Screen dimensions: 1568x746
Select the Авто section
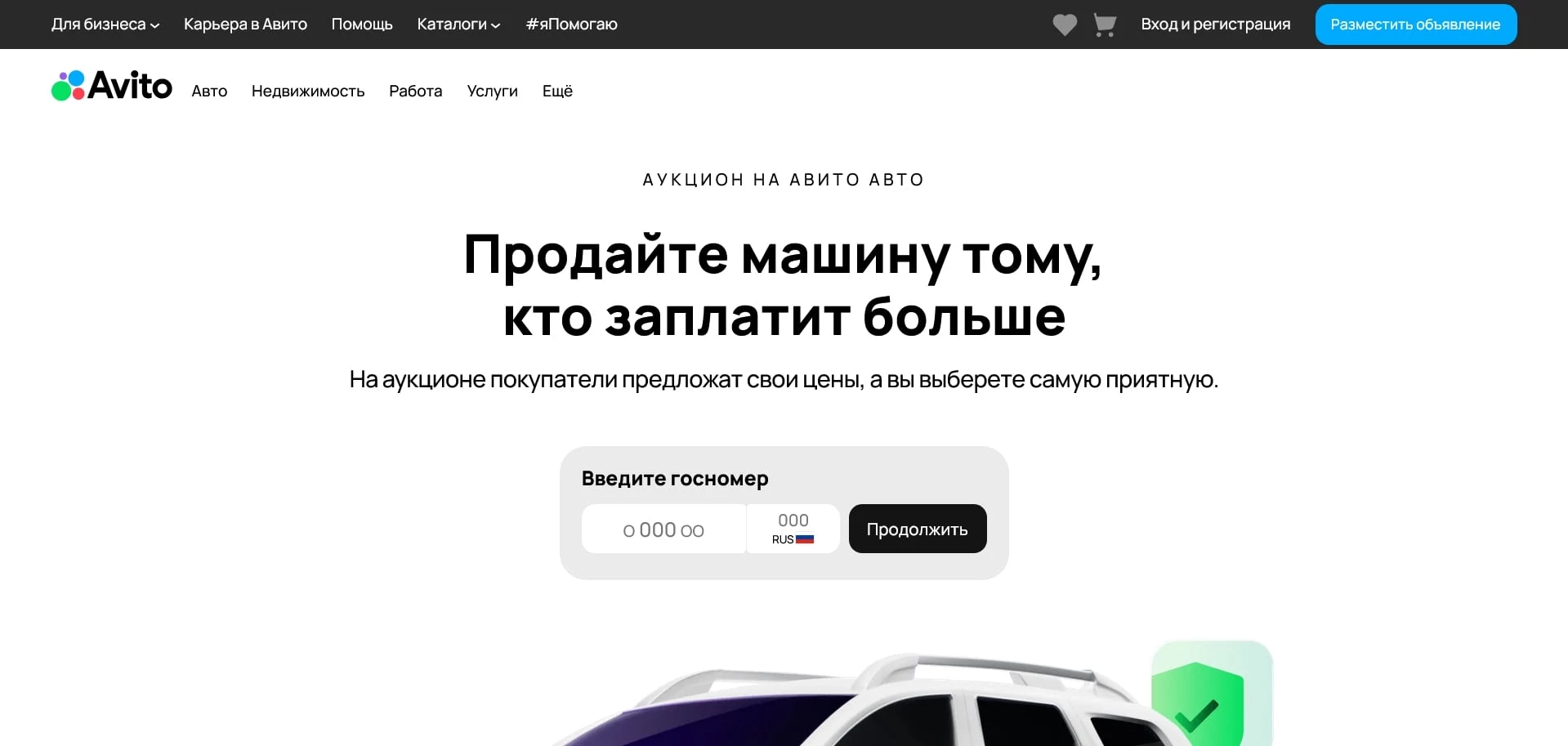(209, 91)
